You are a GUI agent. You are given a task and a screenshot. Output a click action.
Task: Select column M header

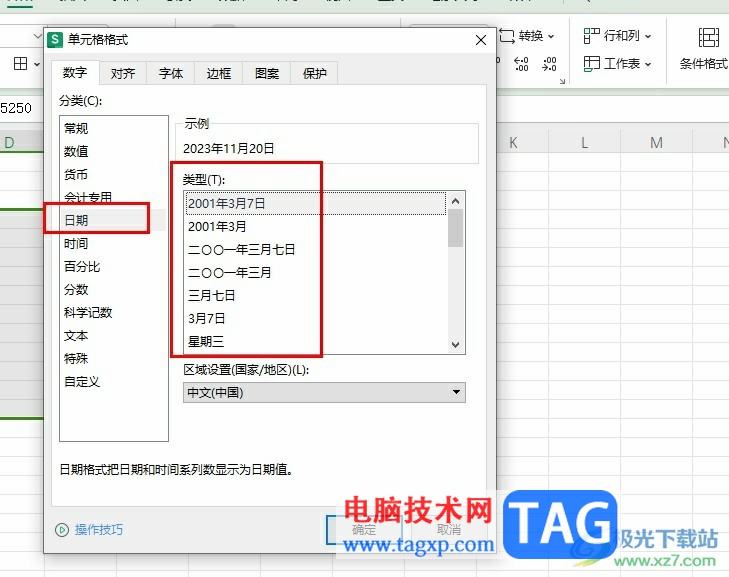pos(656,143)
